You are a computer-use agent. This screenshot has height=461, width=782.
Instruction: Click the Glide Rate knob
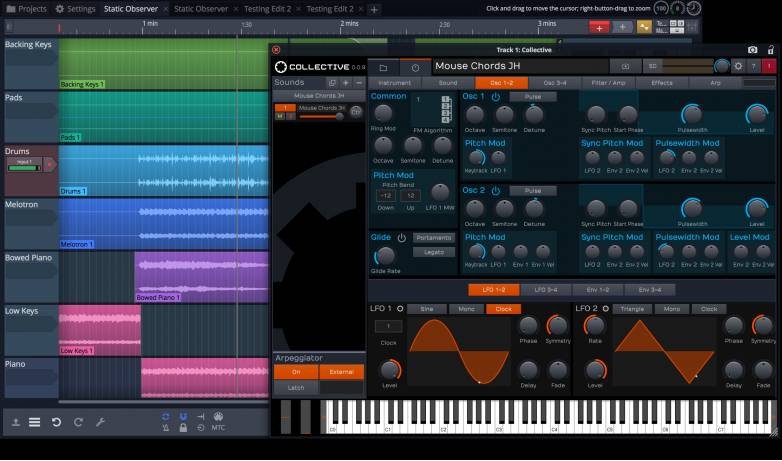384,256
